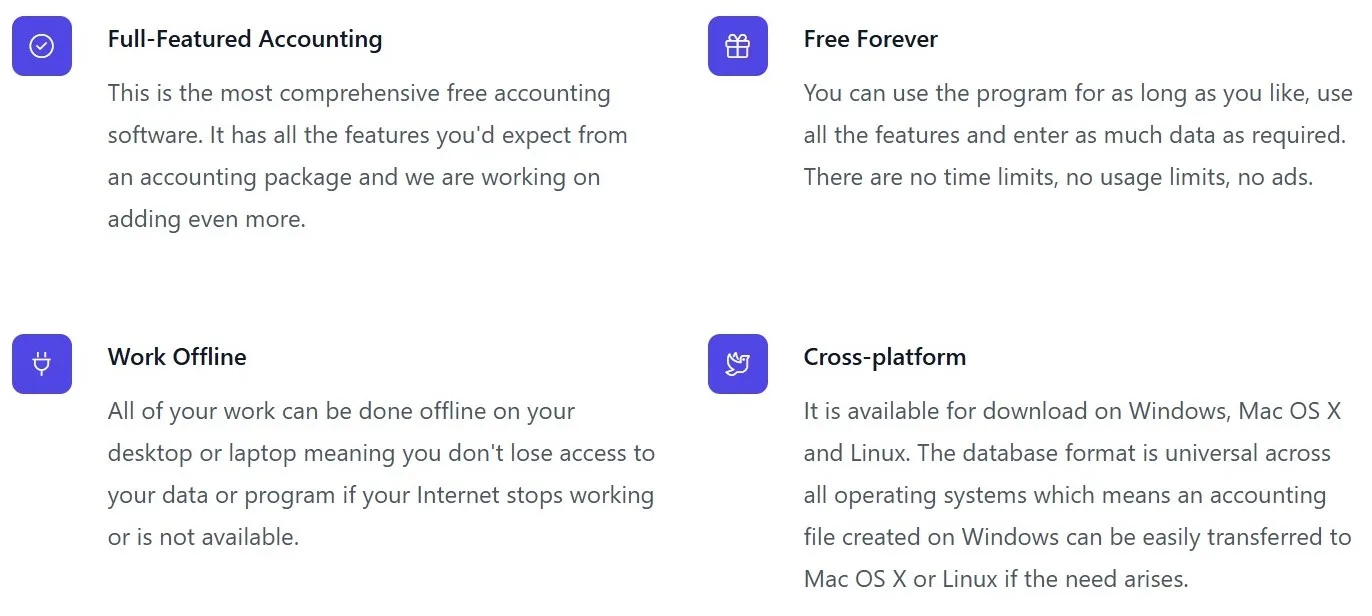Click the line beginning "You can use the program"

[1078, 94]
